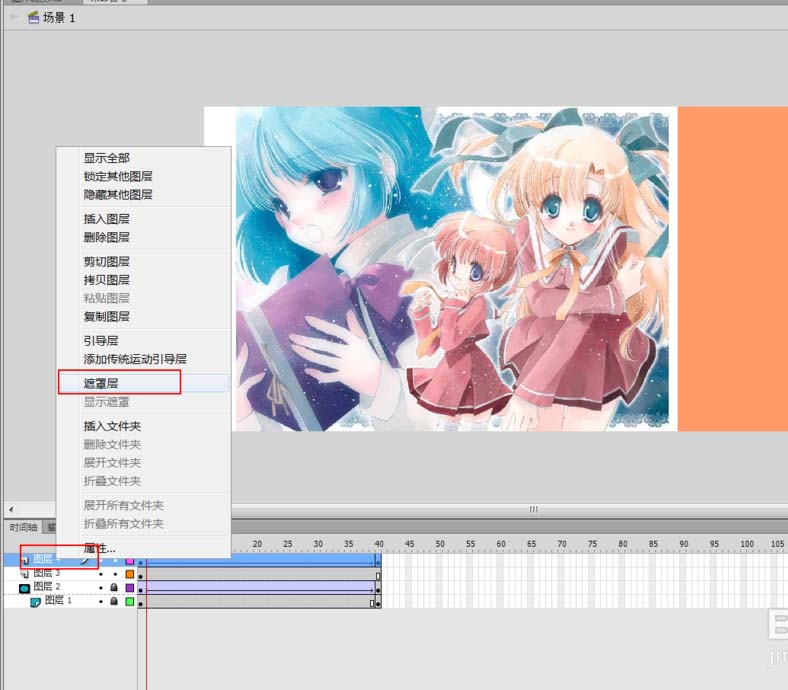Click the first keyframe of 图层 3

coord(141,576)
